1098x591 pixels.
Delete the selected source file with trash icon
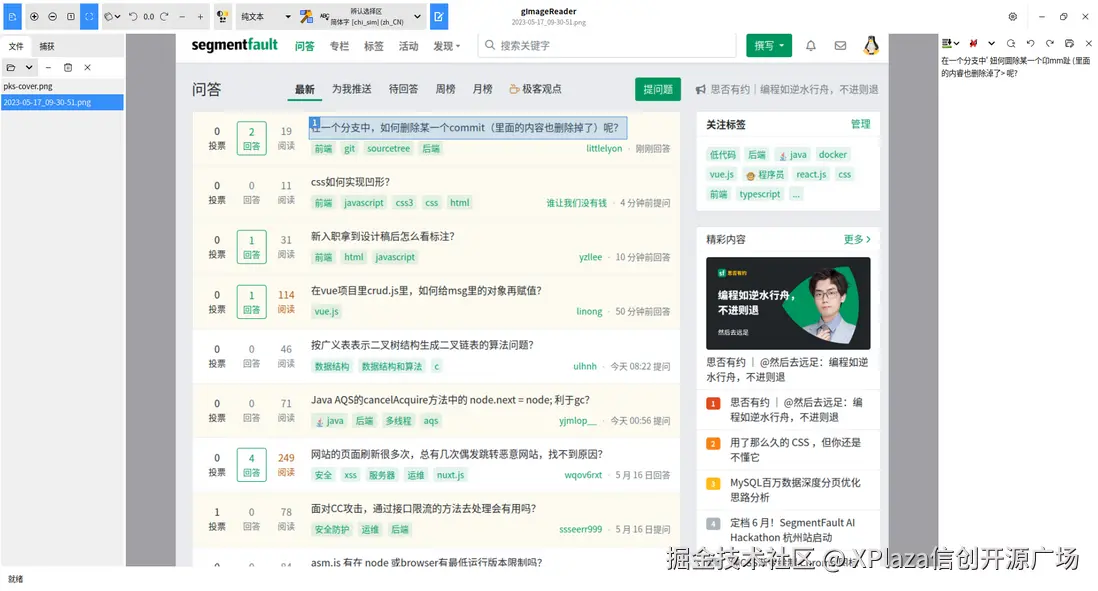(68, 68)
